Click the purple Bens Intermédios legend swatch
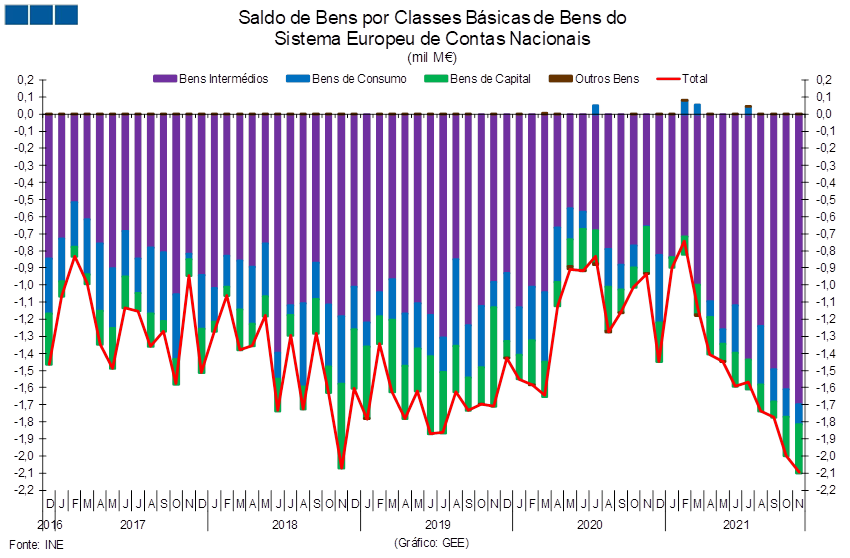This screenshot has height=558, width=850. (x=165, y=79)
